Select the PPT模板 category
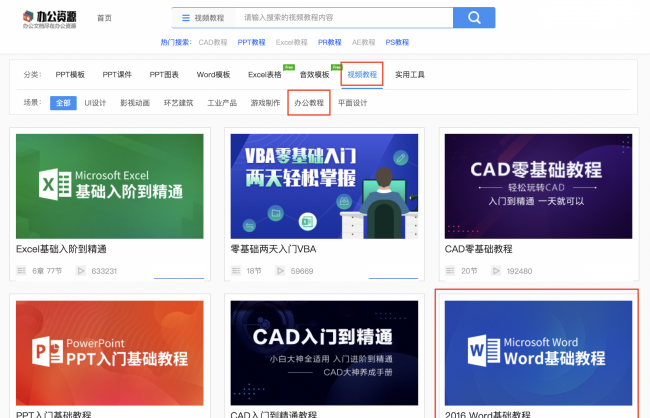 click(70, 75)
